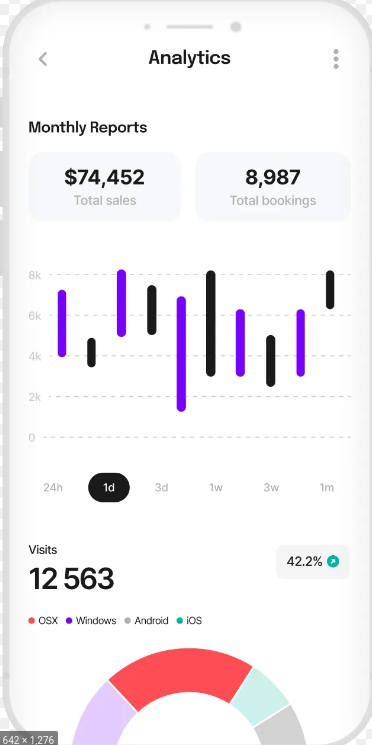Select the 24h time range
372x745 pixels.
tap(53, 487)
